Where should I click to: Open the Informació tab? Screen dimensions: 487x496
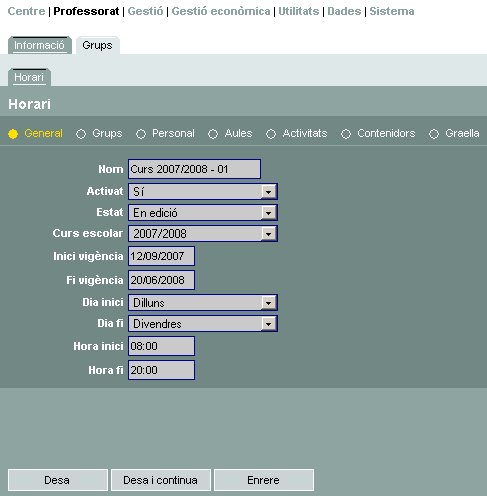pos(39,45)
